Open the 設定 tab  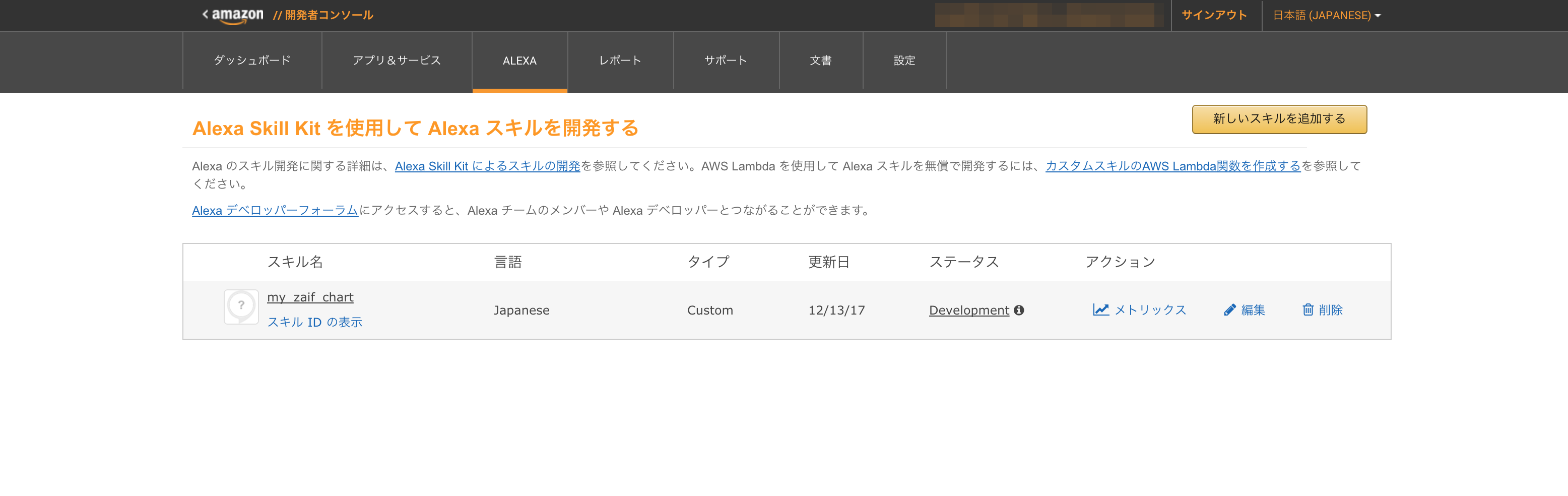(904, 60)
